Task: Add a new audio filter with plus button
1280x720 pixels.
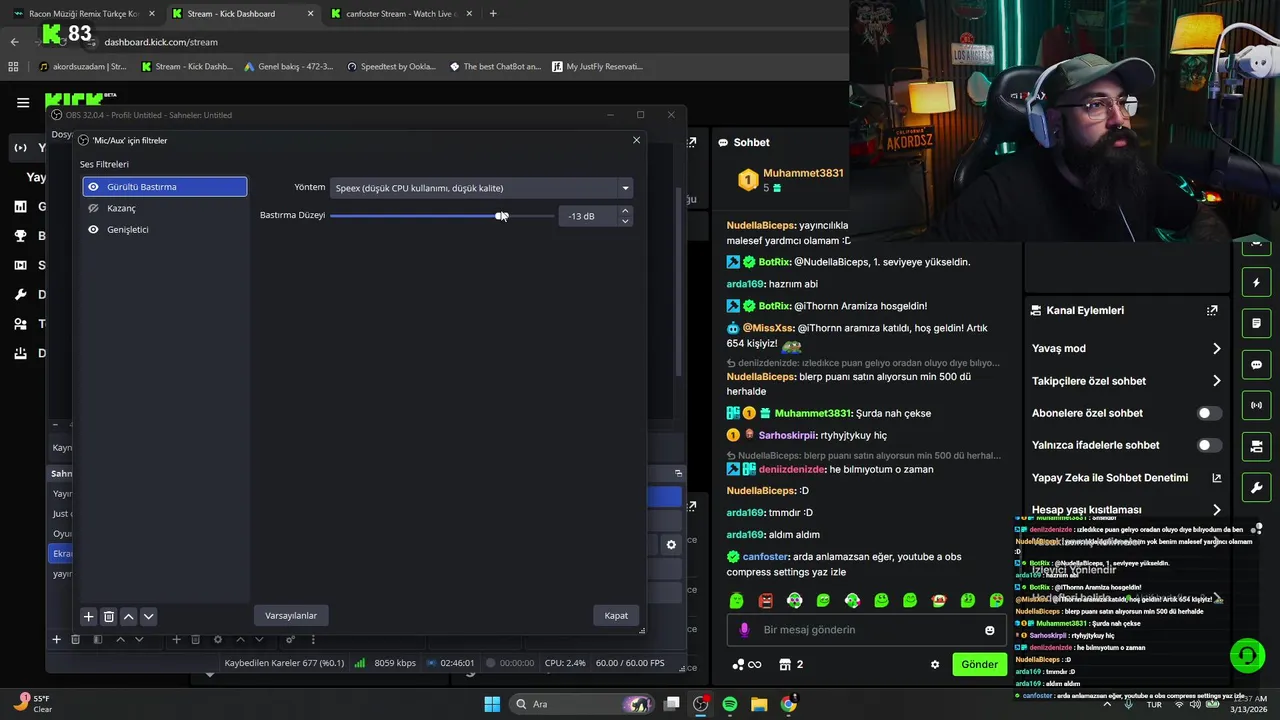Action: pos(88,616)
